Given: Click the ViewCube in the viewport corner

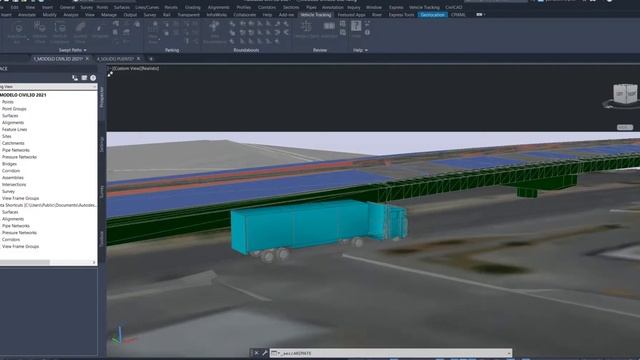Looking at the screenshot, I should (625, 94).
